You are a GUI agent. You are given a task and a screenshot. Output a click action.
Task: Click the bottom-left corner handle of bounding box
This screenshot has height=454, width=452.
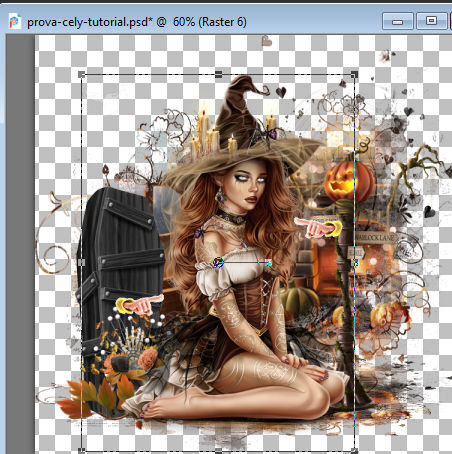coord(81,451)
